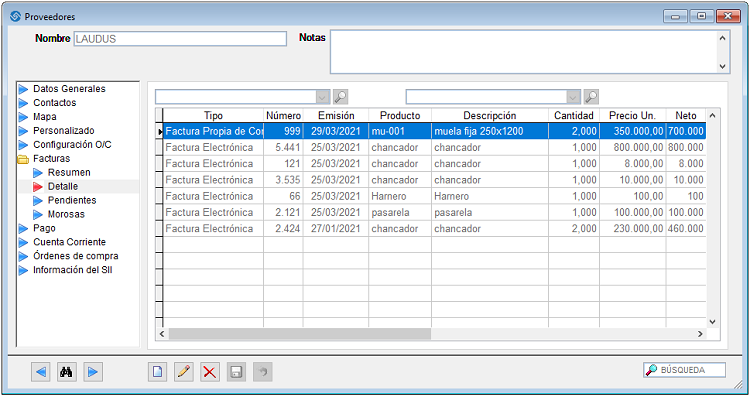
Task: Click the table's vertical scrollbar down arrow
Action: (712, 322)
